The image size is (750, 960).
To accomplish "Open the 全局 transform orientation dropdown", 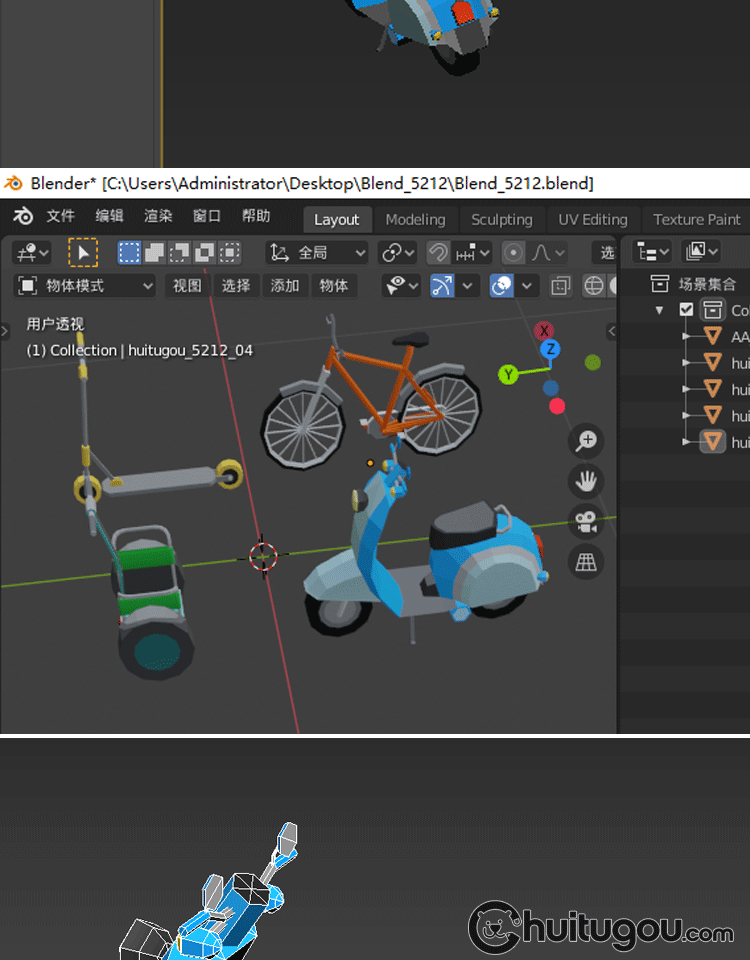I will tap(317, 252).
